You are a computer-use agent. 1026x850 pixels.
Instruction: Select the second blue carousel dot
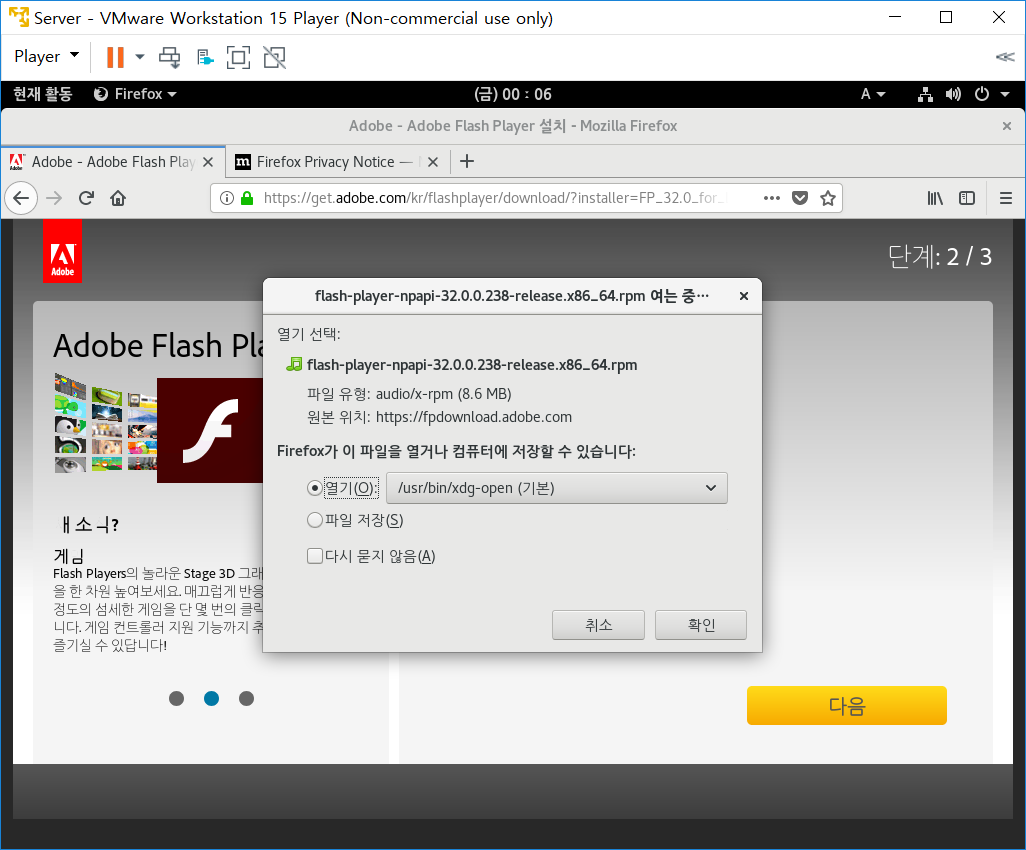coord(211,698)
